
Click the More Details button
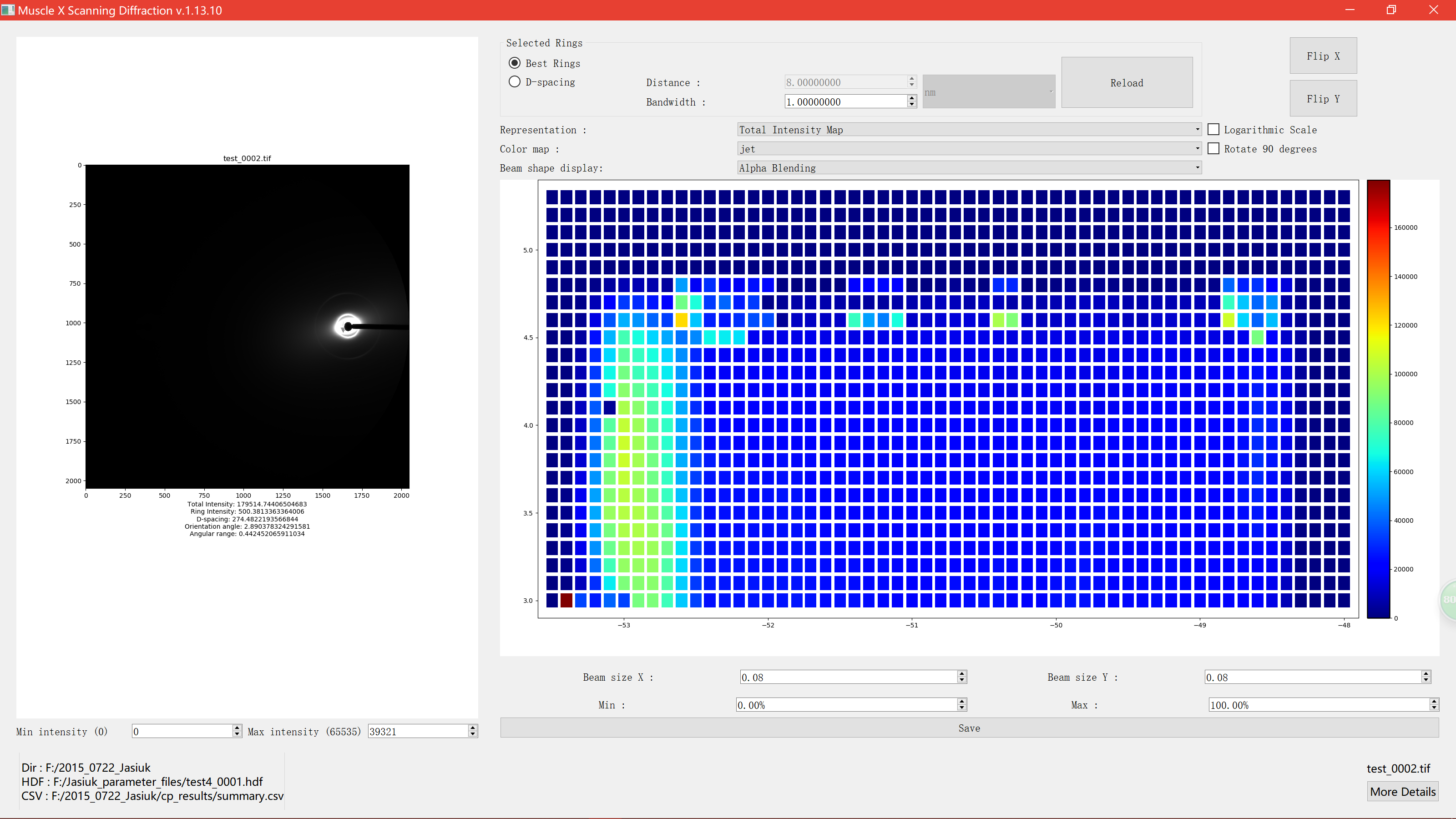tap(1402, 791)
